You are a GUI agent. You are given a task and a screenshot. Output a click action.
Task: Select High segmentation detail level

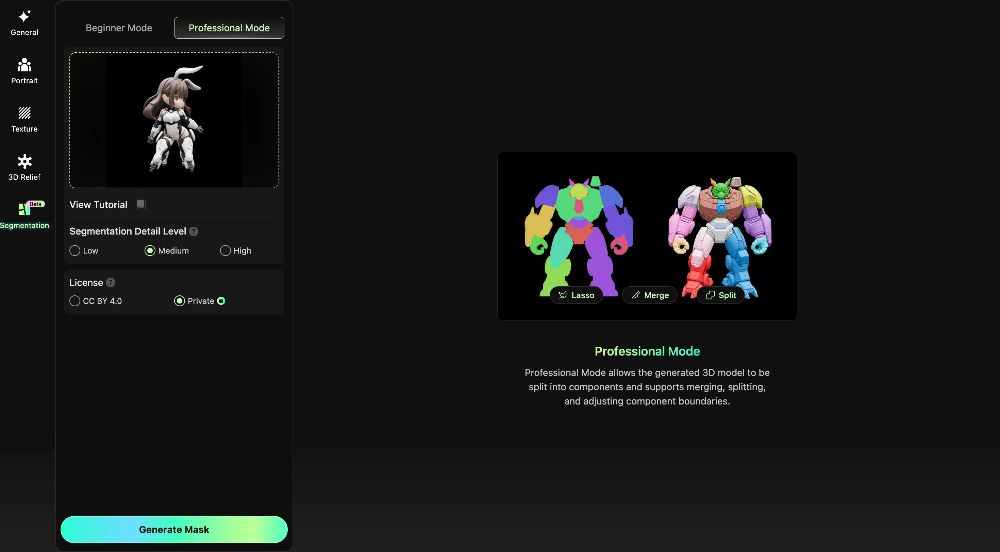[x=225, y=251]
